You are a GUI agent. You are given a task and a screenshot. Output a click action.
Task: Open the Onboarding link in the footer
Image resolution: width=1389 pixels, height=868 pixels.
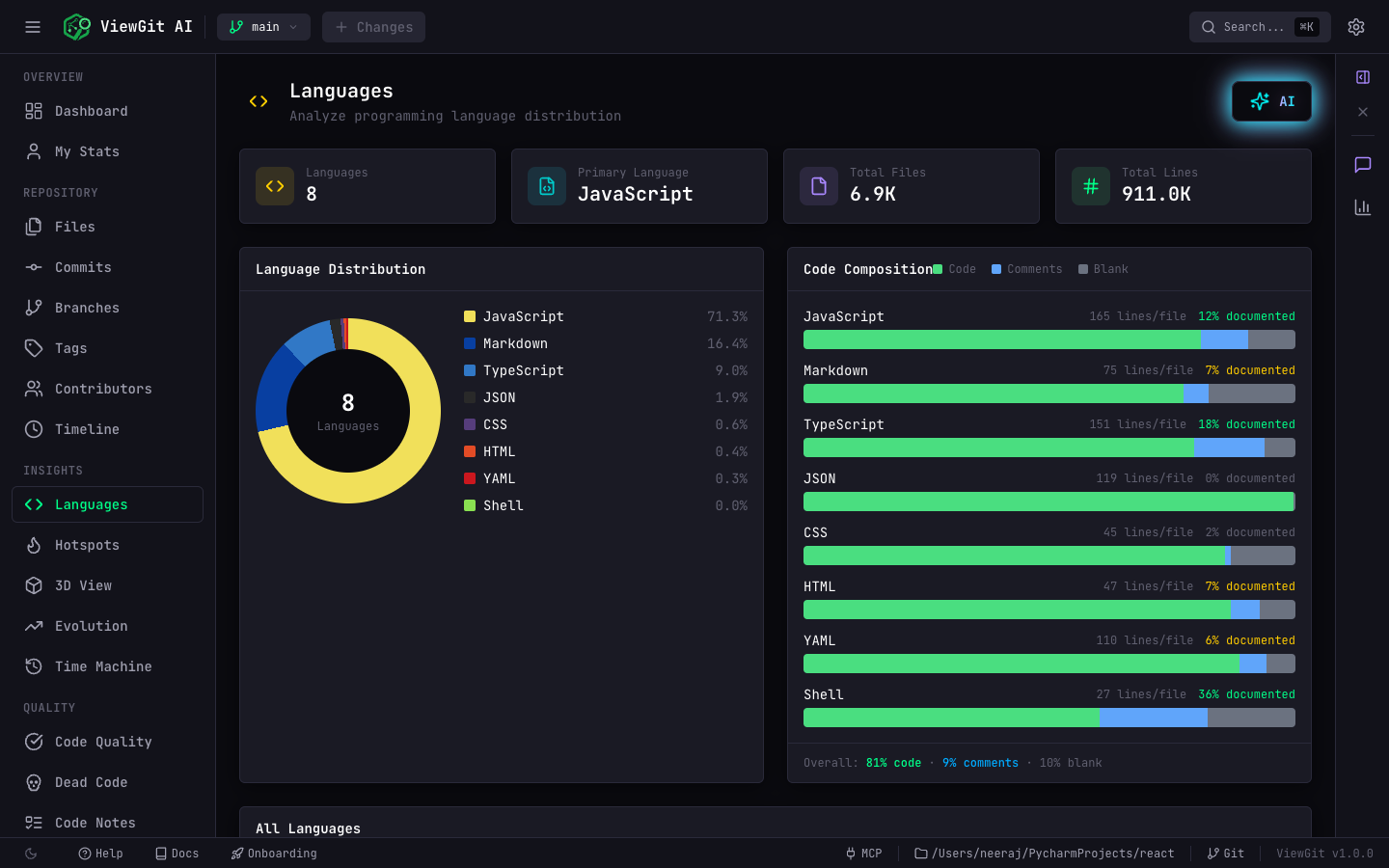pos(274,854)
